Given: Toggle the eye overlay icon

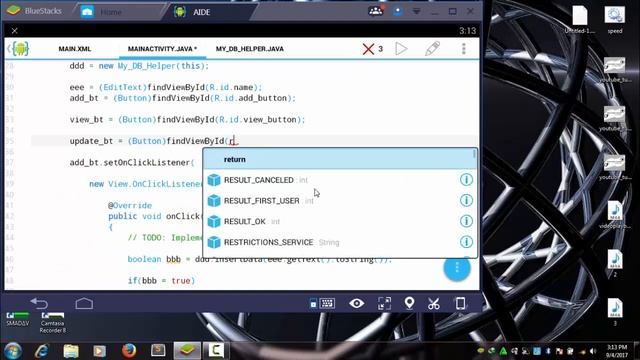Looking at the screenshot, I should (356, 303).
